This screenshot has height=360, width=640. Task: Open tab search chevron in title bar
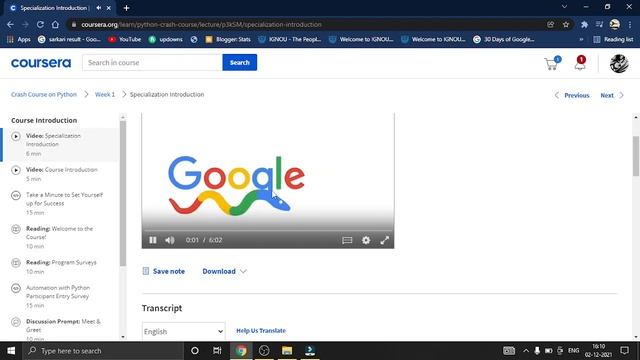tap(564, 7)
